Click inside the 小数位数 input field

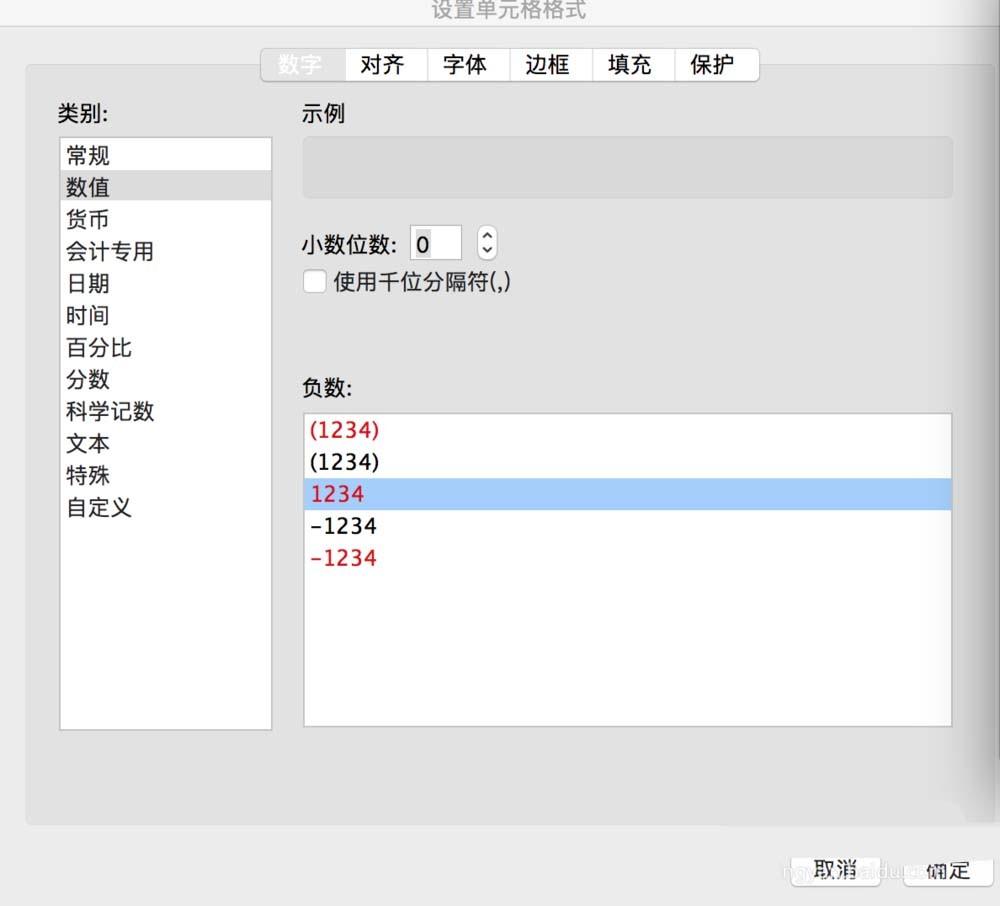(435, 242)
